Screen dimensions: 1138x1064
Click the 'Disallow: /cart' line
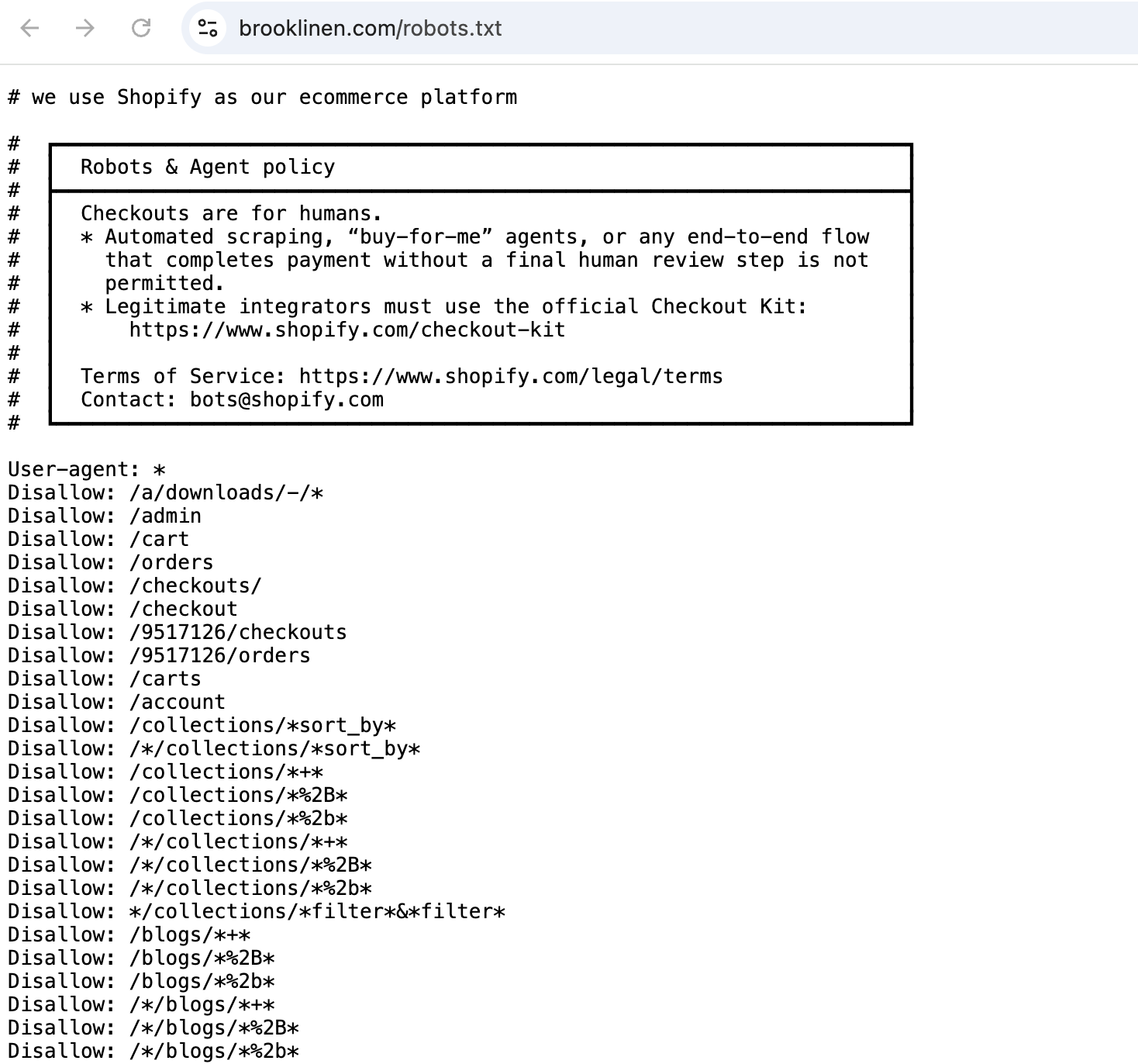pyautogui.click(x=98, y=540)
